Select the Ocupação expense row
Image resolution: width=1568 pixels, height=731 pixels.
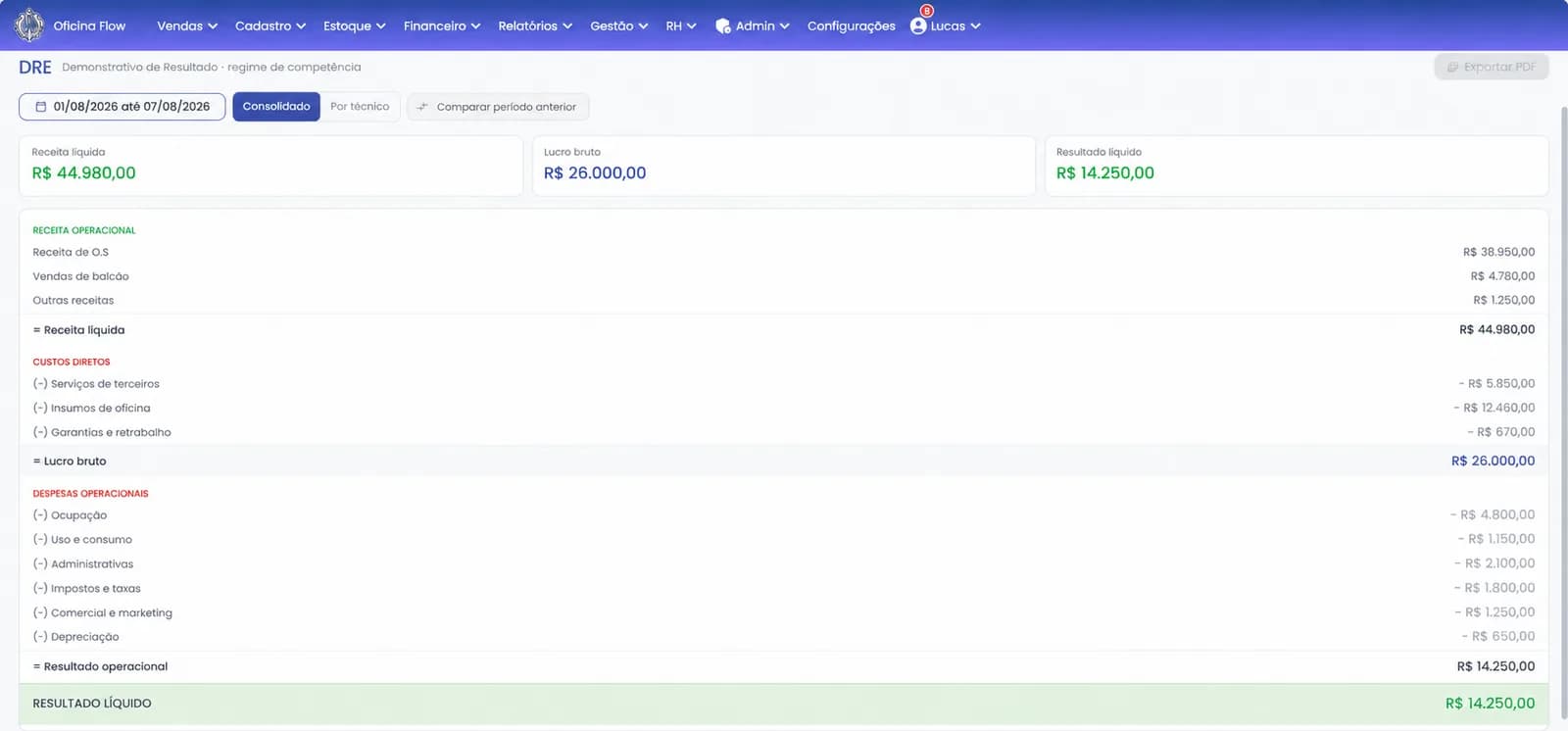tap(784, 514)
